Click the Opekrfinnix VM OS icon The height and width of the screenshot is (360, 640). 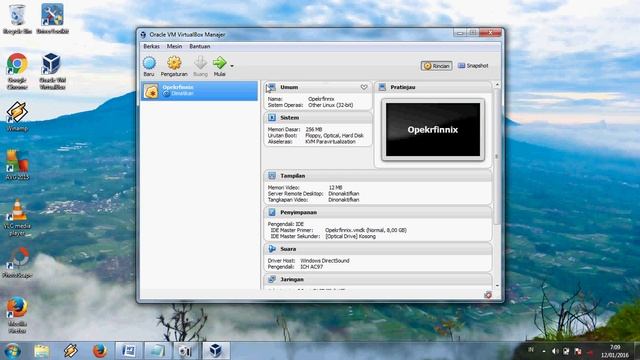point(151,91)
